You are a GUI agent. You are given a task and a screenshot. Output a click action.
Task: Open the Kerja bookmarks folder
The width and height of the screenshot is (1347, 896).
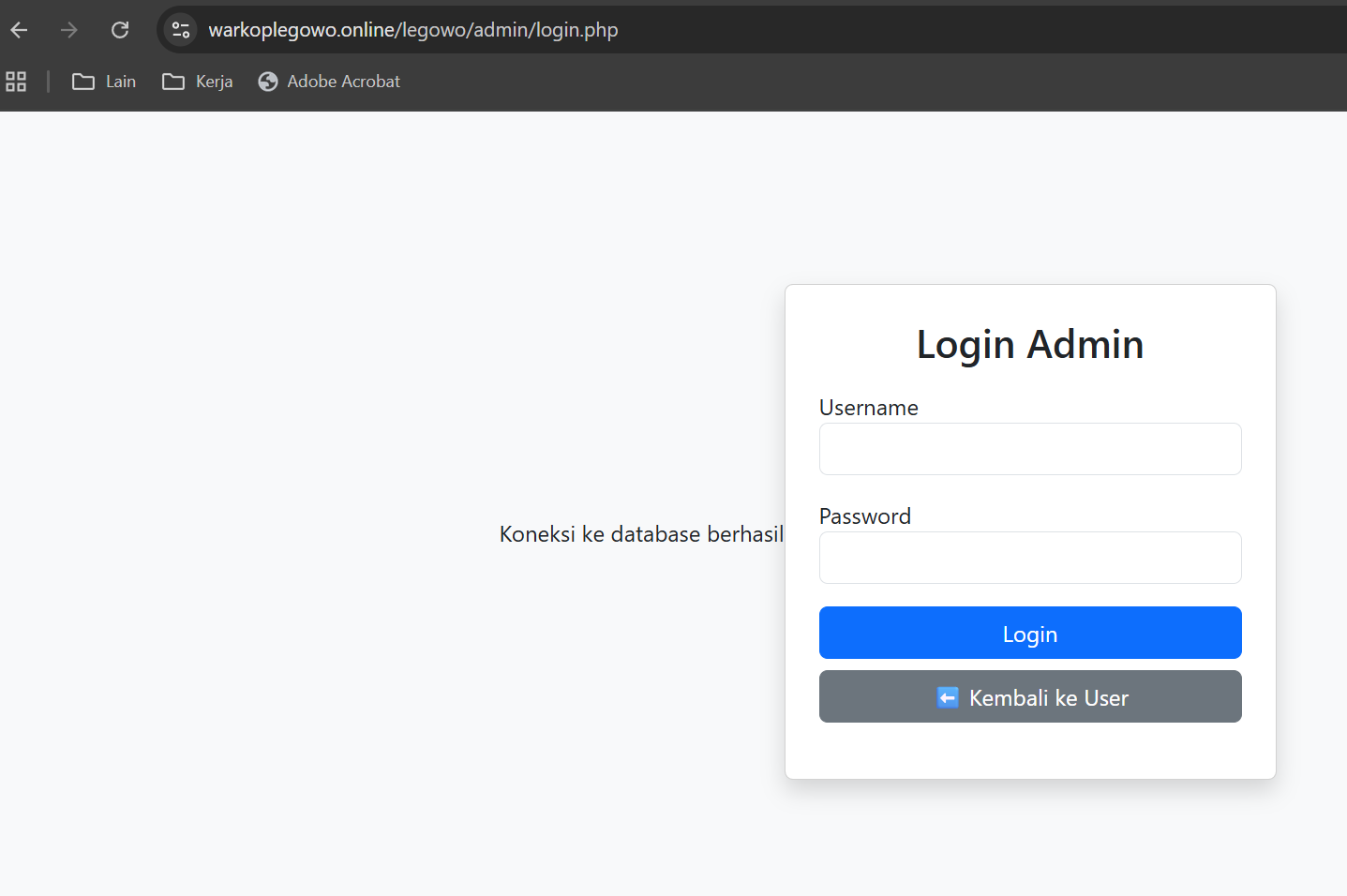tap(214, 82)
